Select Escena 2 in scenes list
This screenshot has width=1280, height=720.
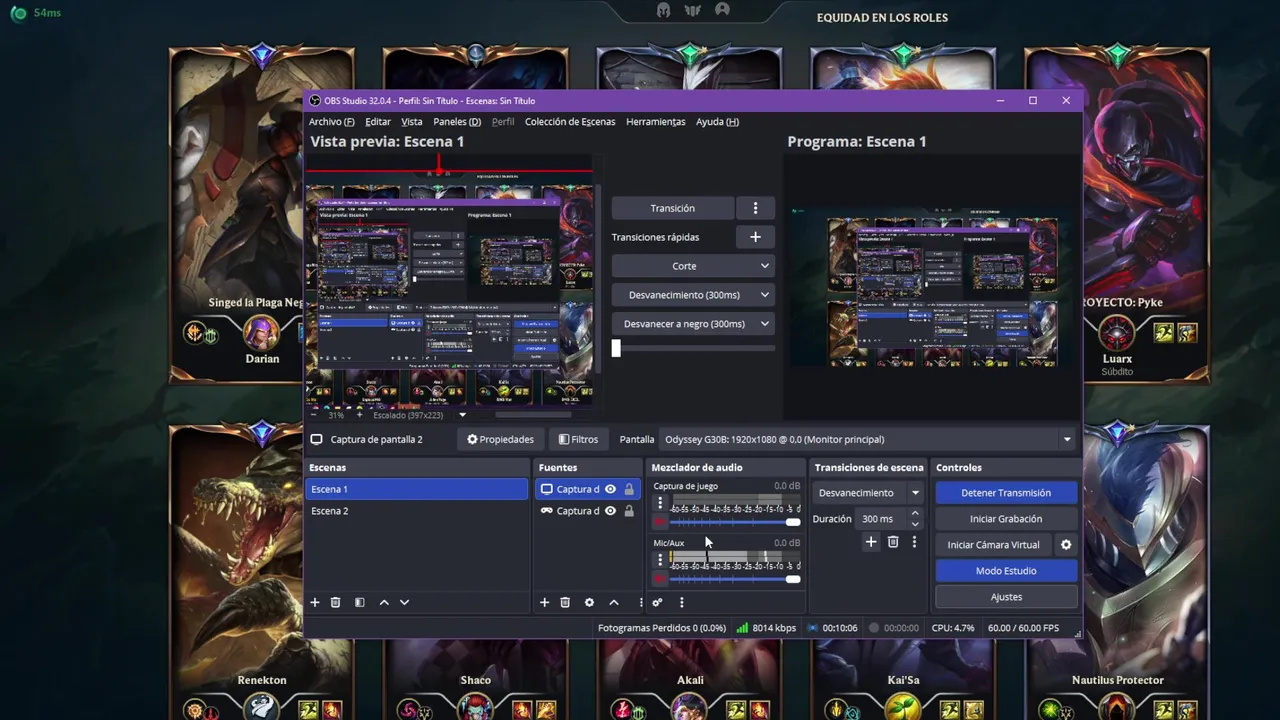point(416,511)
